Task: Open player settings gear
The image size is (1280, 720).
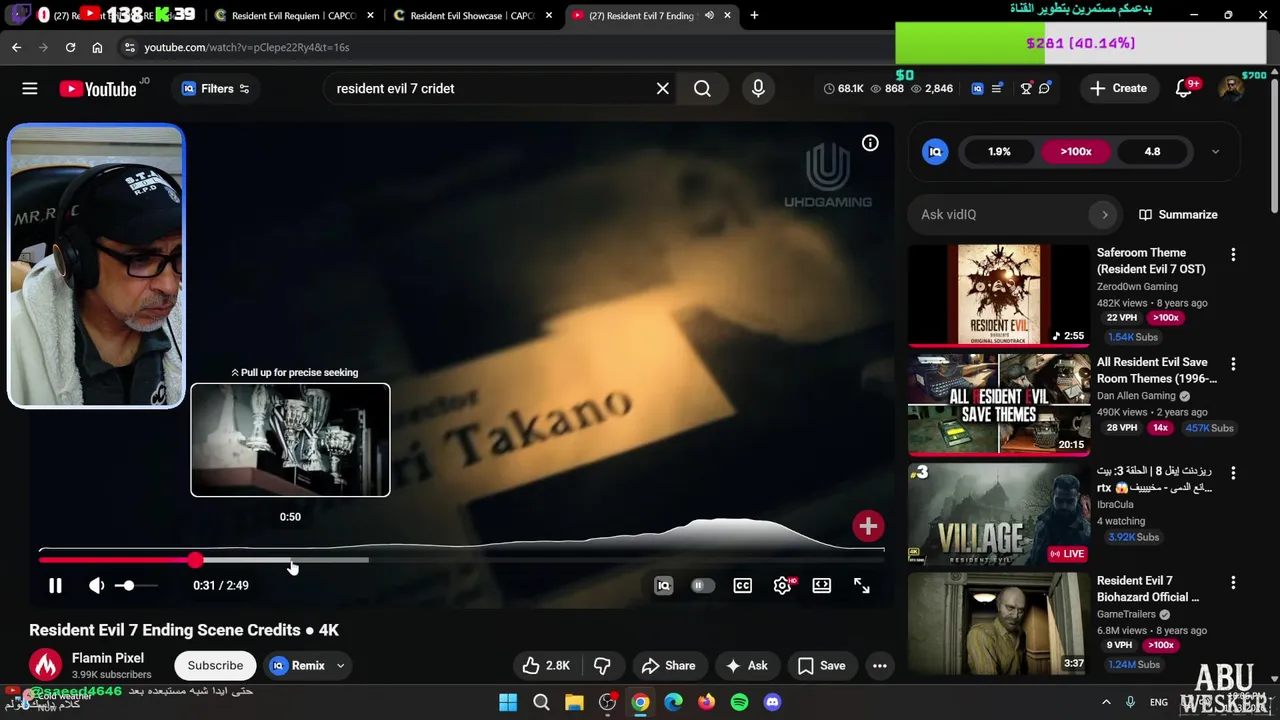Action: 782,586
